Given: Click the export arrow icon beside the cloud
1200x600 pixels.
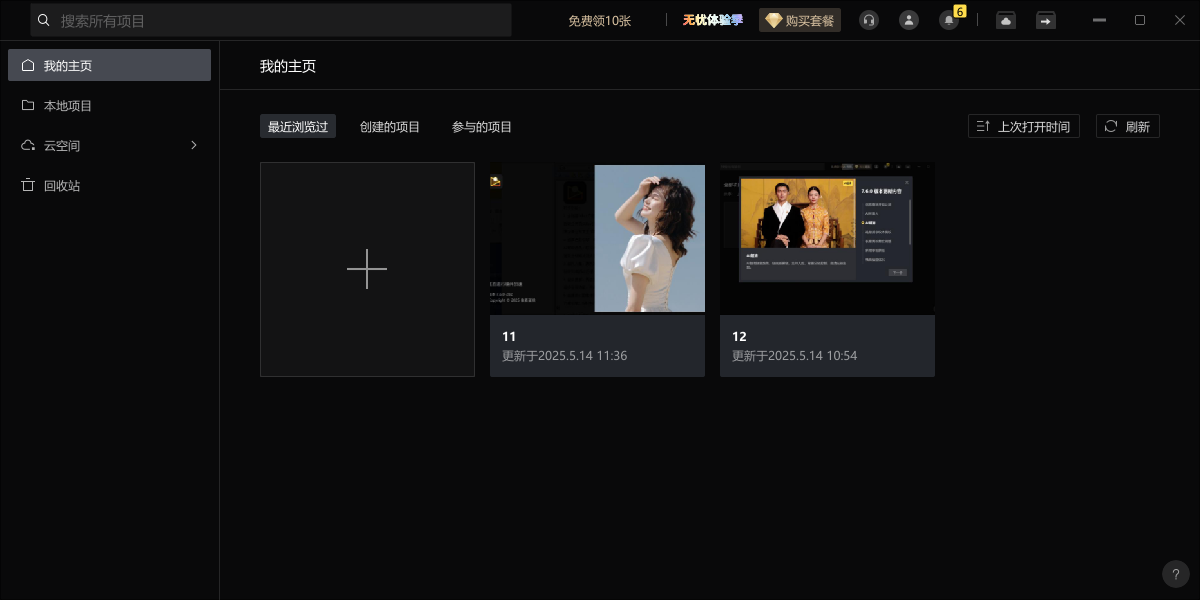Looking at the screenshot, I should click(x=1045, y=20).
